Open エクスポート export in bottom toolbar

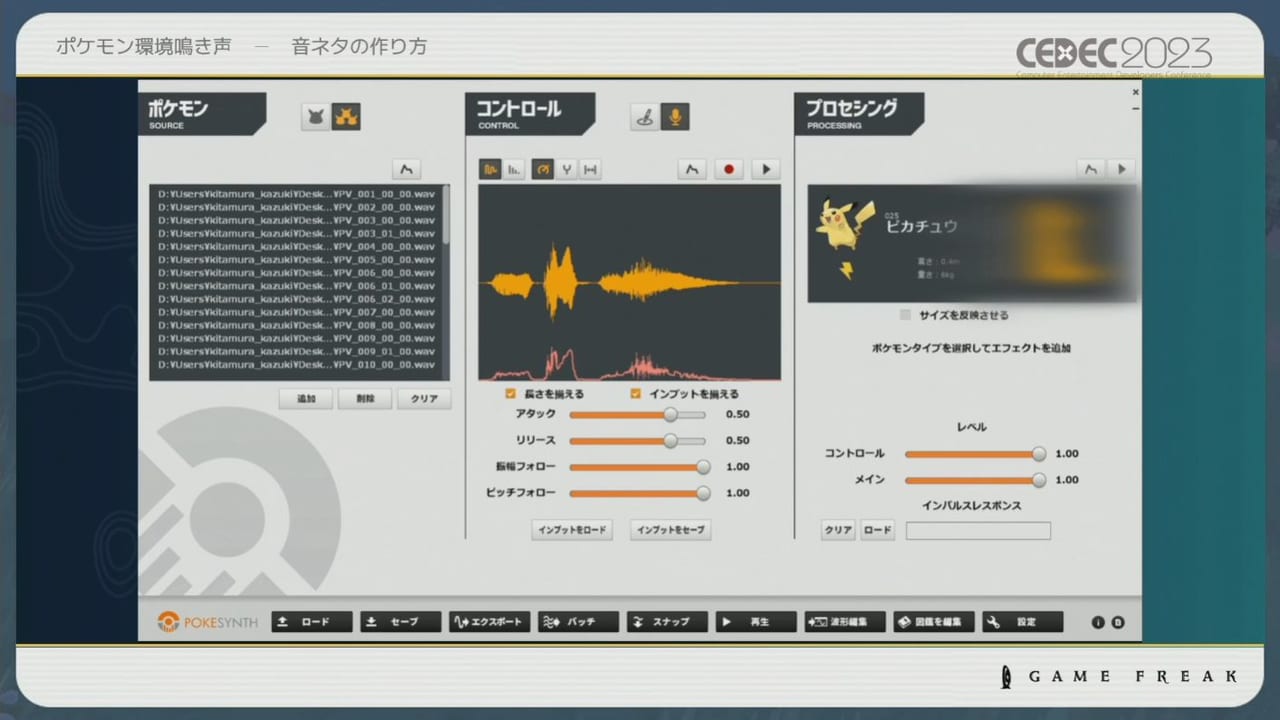point(490,622)
